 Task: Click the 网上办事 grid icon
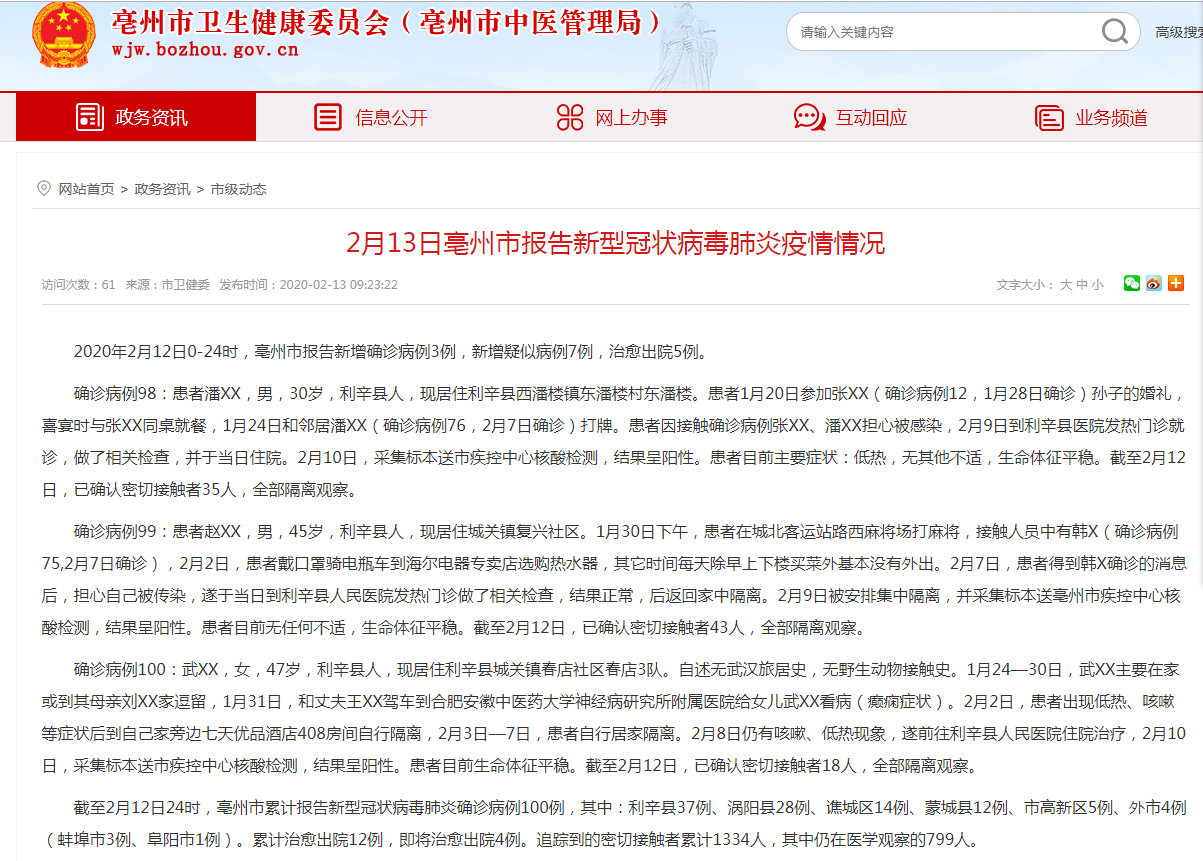(569, 117)
